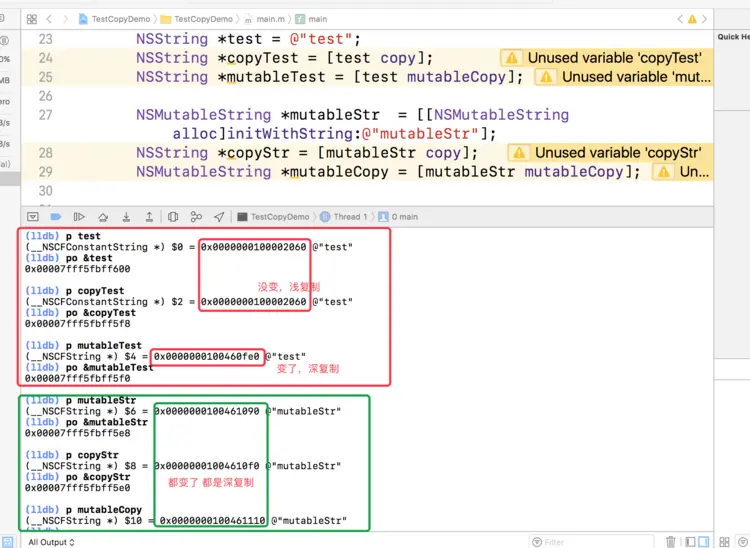750x548 pixels.
Task: Click line number 23 in the gutter
Action: (45, 39)
